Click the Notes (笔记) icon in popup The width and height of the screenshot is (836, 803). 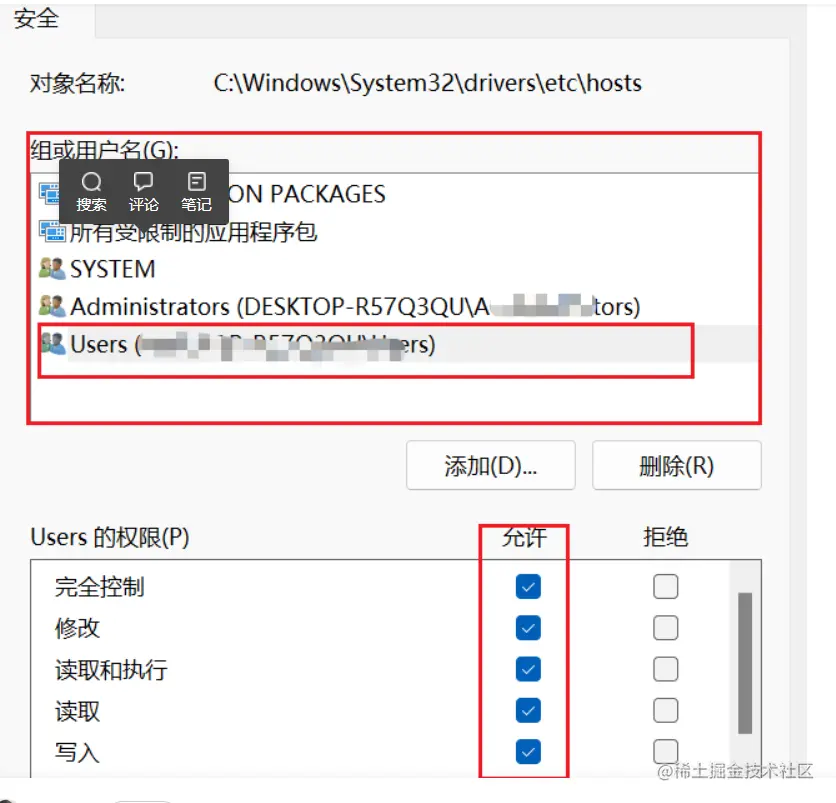(x=196, y=182)
